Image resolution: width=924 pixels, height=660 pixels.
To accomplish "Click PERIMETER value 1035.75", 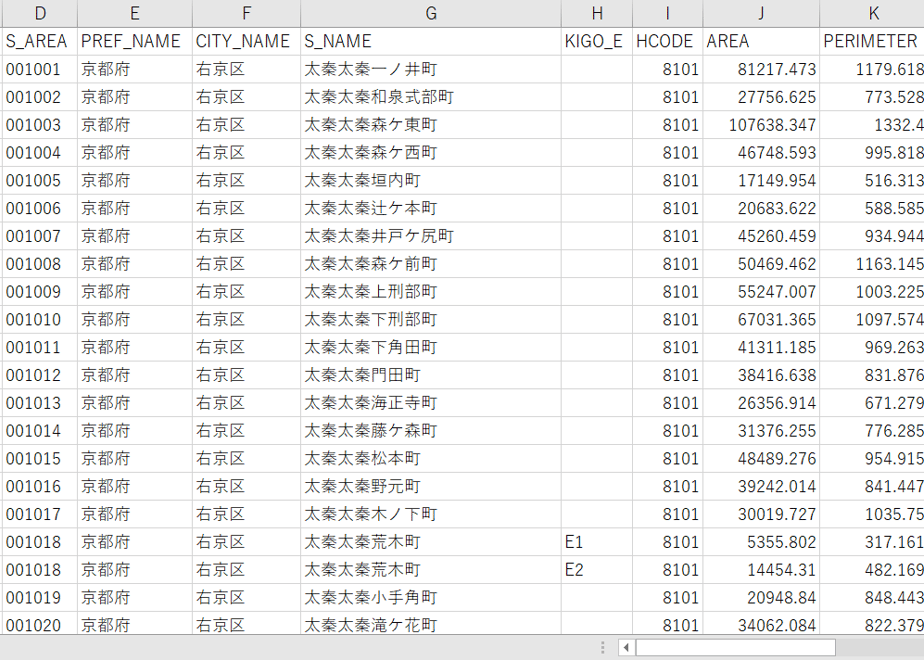I will click(872, 514).
